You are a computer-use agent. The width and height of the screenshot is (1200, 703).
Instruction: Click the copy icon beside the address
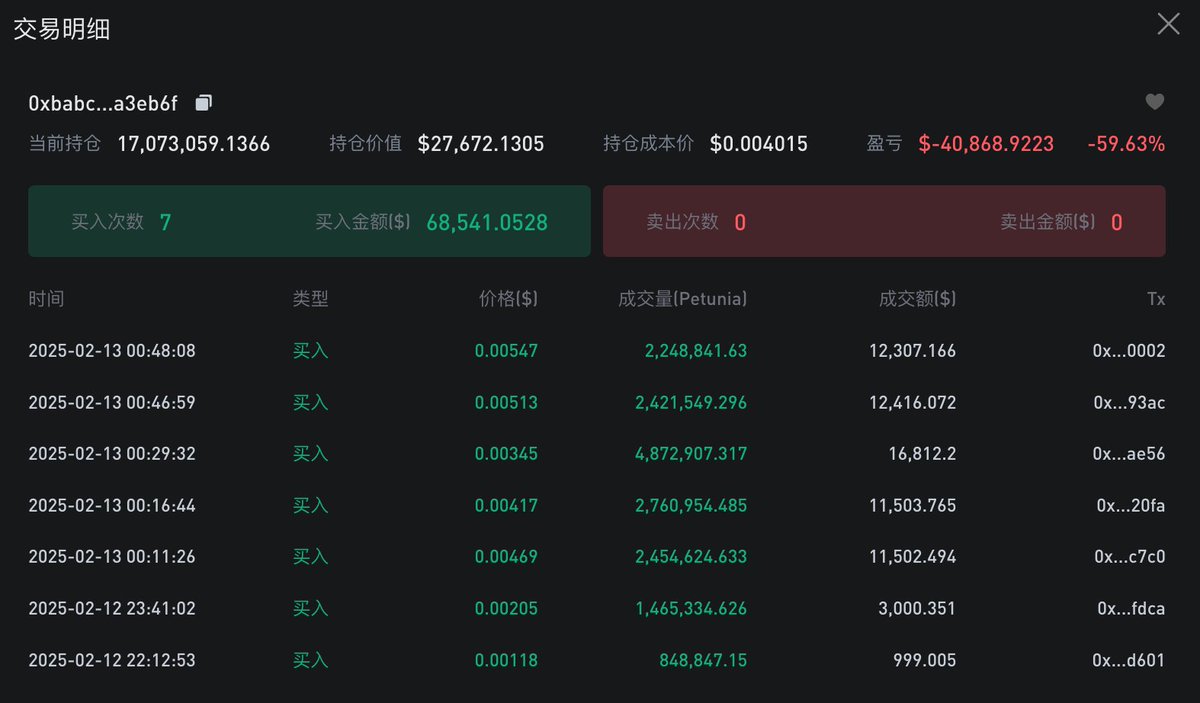pyautogui.click(x=204, y=102)
